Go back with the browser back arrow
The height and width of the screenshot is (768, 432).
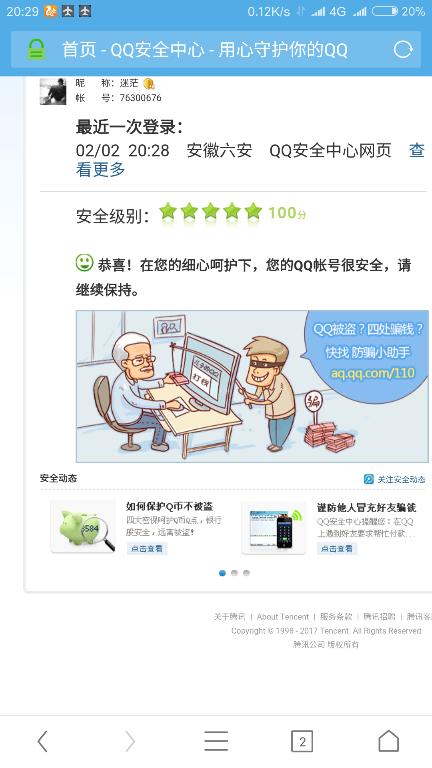point(43,741)
